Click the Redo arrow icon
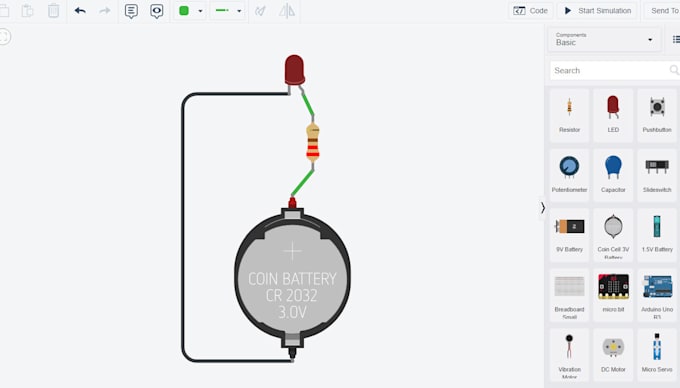680x388 pixels. click(105, 10)
